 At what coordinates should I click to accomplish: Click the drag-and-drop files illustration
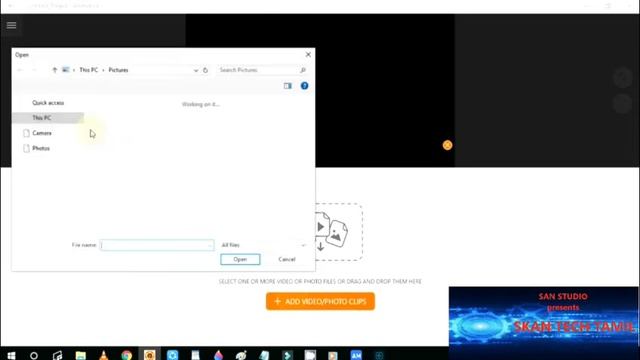pyautogui.click(x=338, y=232)
